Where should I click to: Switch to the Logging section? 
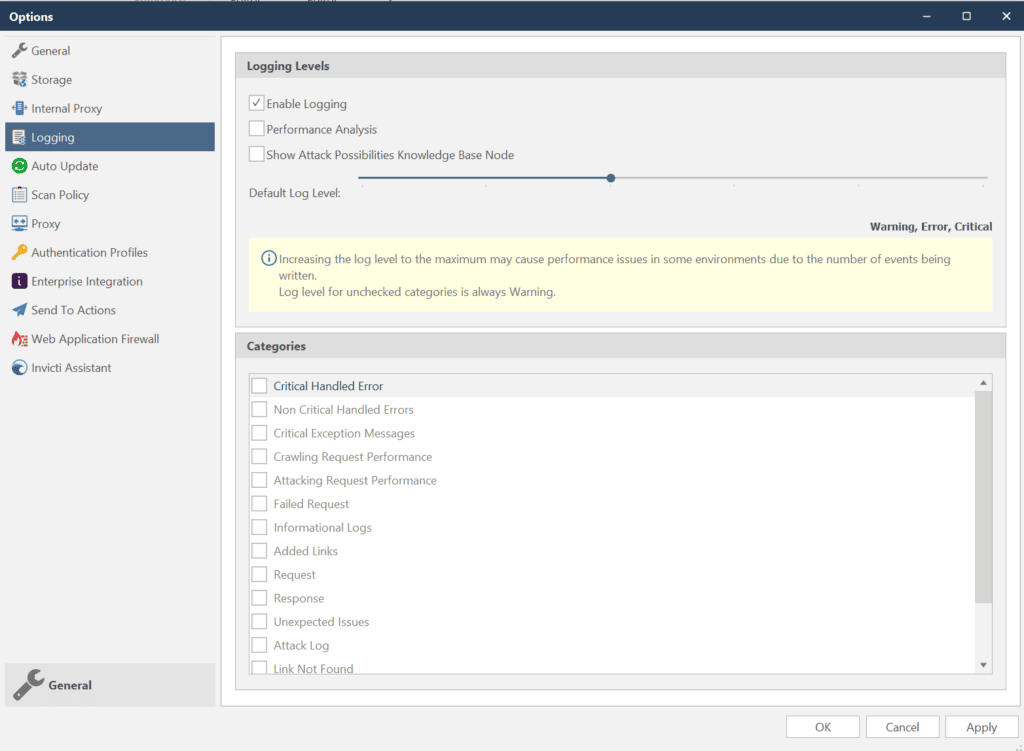[60, 137]
